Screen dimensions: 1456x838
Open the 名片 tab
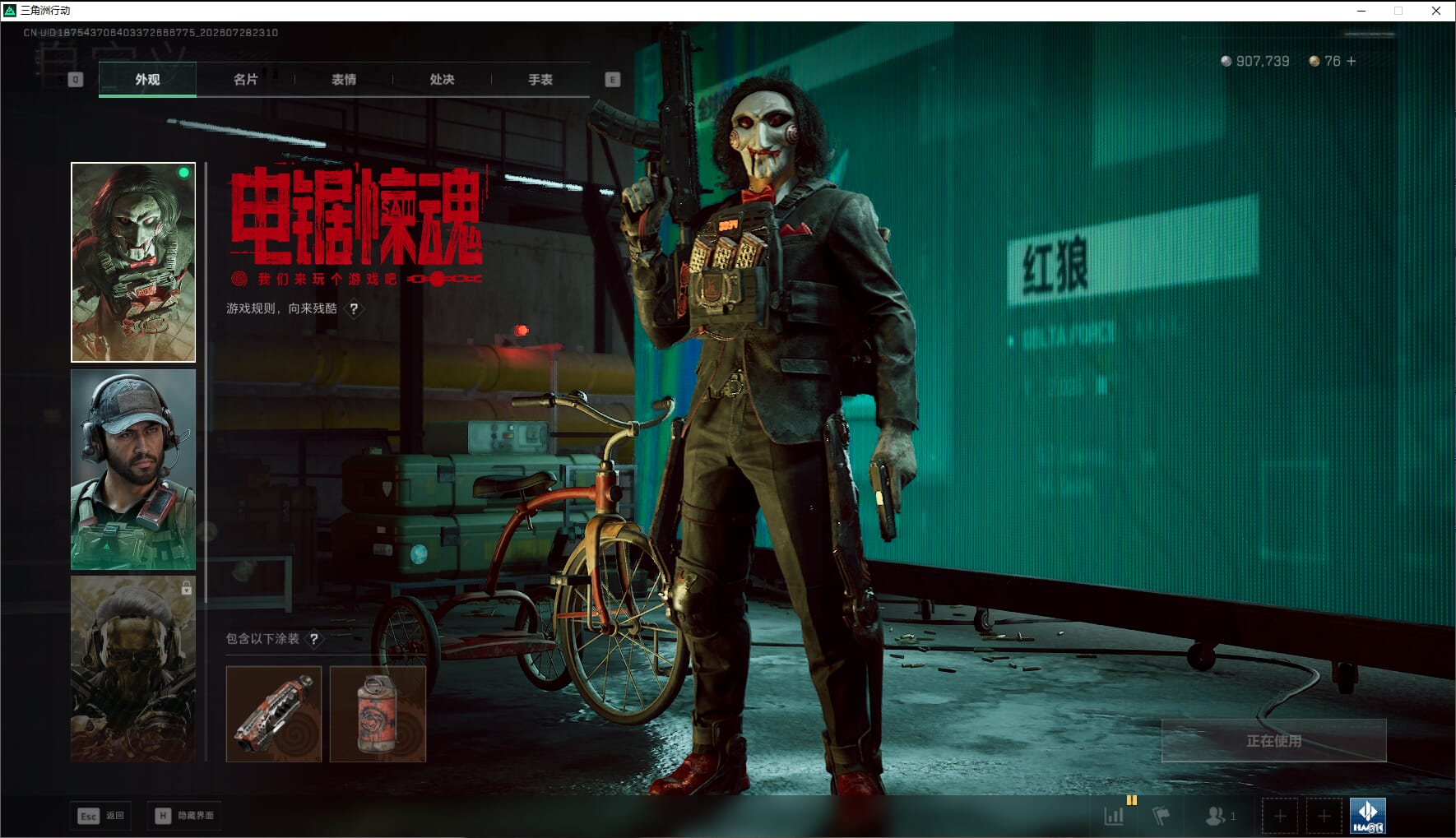click(245, 80)
